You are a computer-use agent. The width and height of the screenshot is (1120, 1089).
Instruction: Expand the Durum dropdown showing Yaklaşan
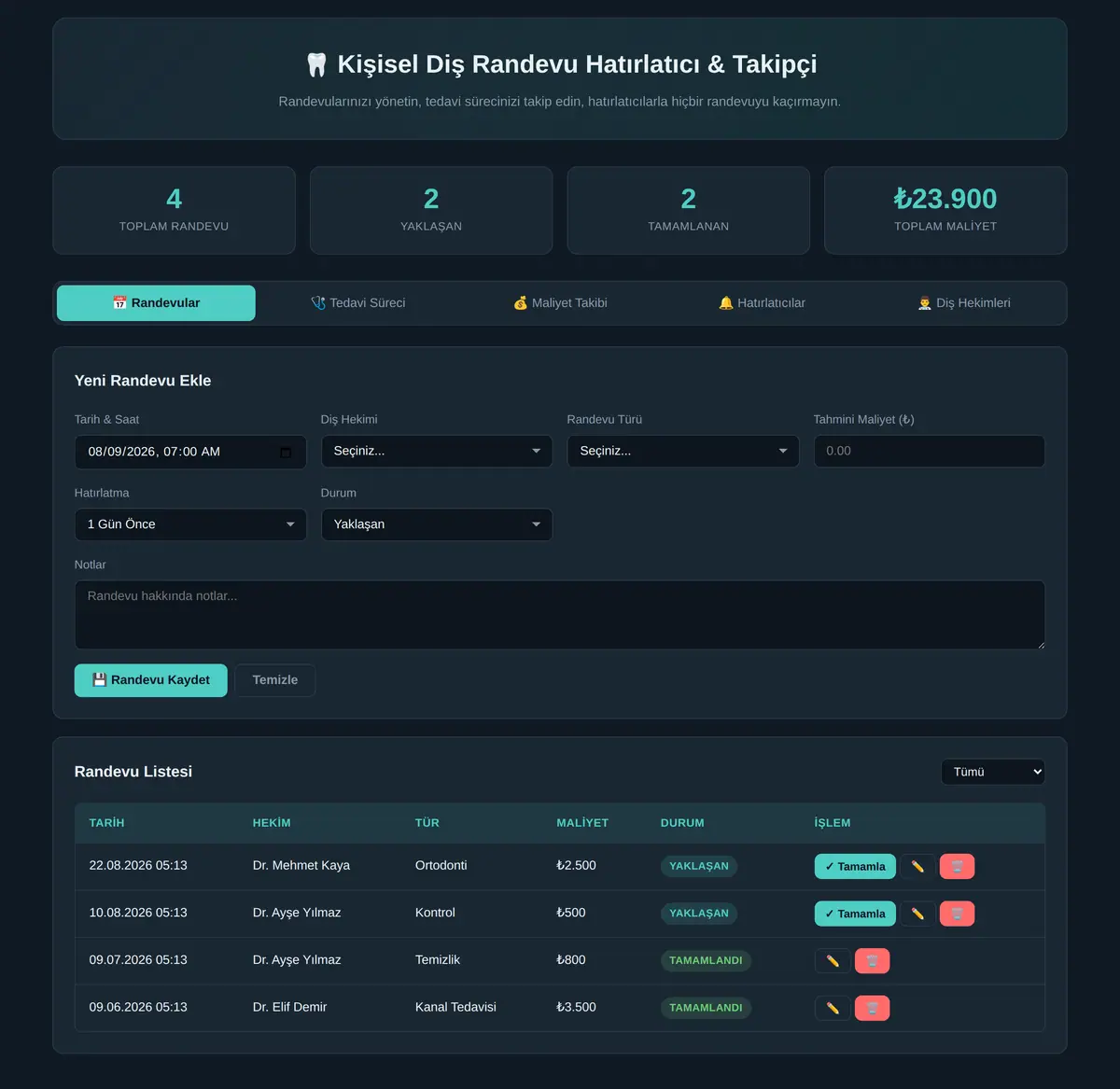[437, 524]
